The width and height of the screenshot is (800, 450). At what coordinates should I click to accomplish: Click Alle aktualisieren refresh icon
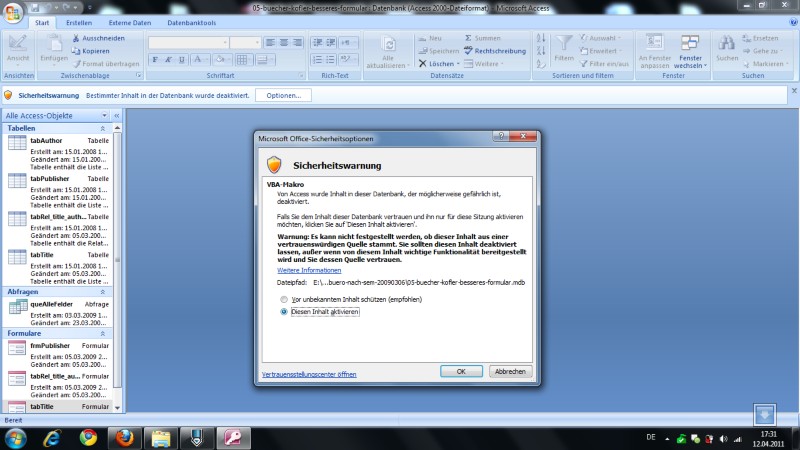[x=388, y=44]
